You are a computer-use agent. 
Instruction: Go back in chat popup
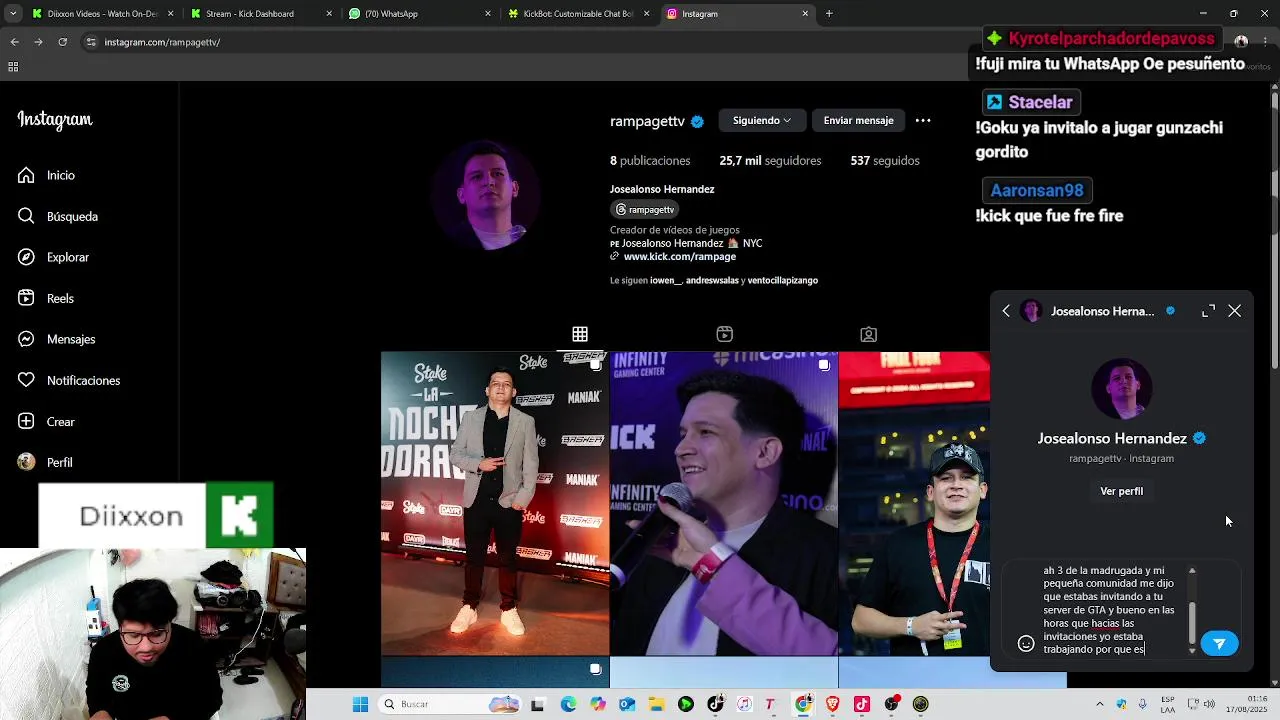[1006, 311]
